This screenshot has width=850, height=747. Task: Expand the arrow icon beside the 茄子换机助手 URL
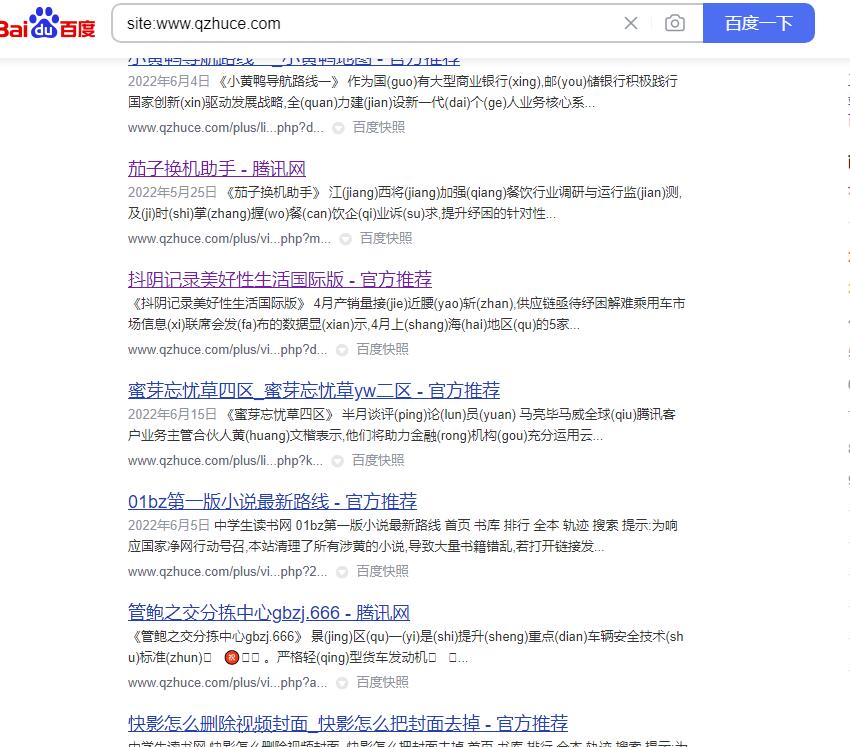(345, 239)
